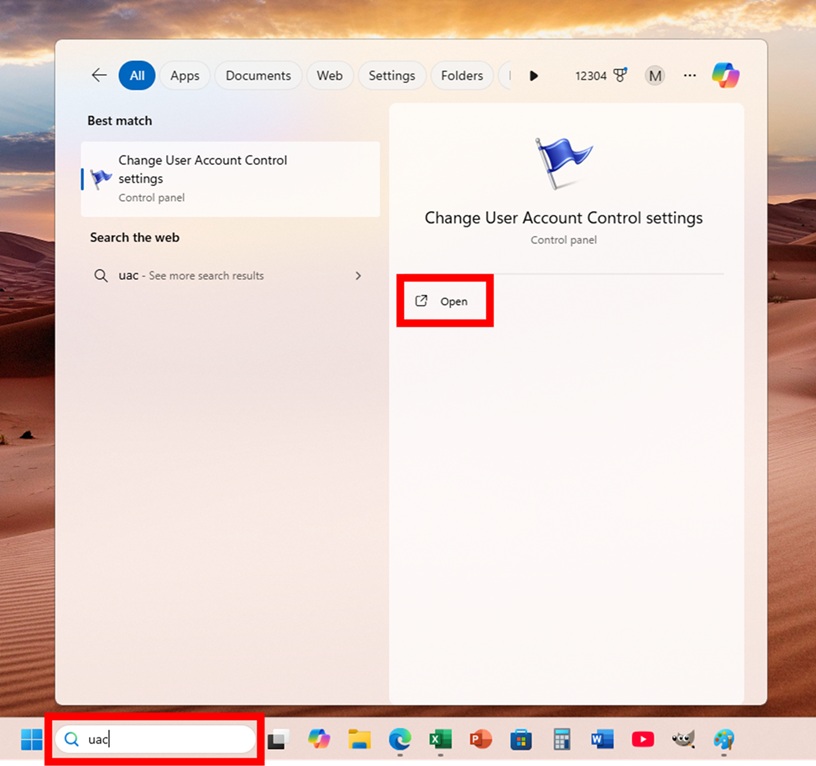
Task: Open the three-dot more options menu
Action: (689, 75)
